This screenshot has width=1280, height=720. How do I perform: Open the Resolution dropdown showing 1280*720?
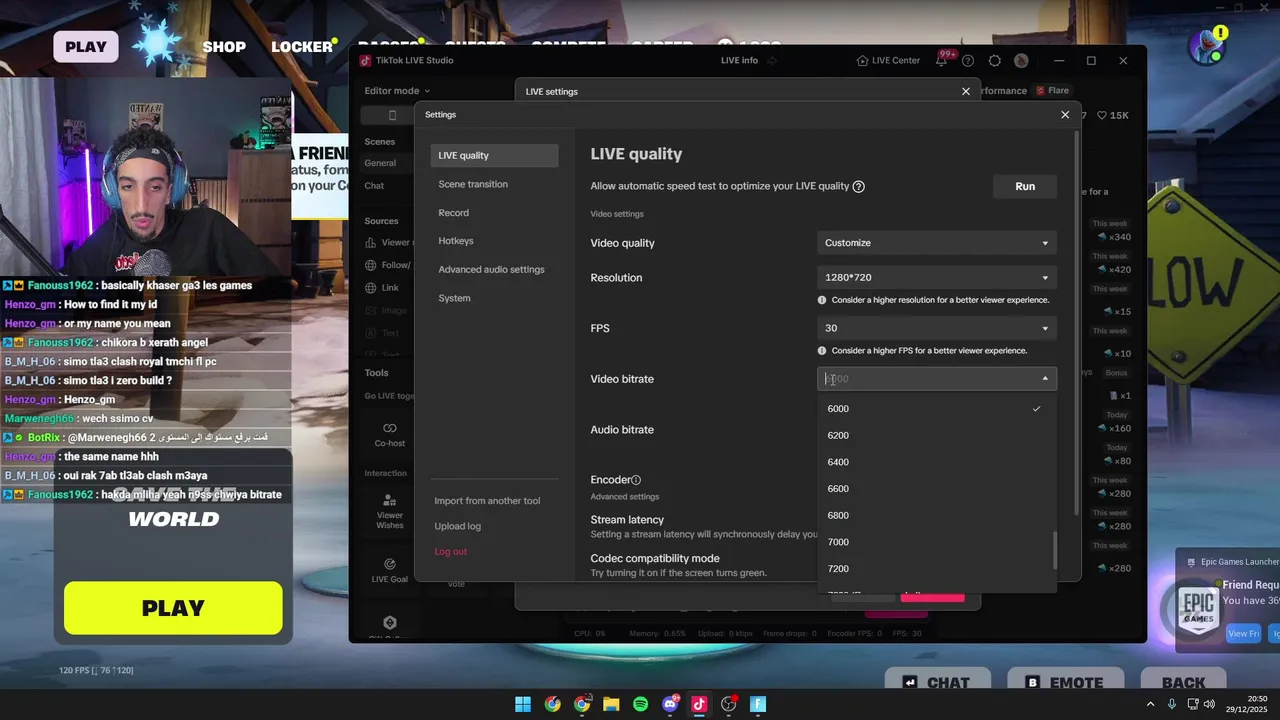pyautogui.click(x=936, y=277)
